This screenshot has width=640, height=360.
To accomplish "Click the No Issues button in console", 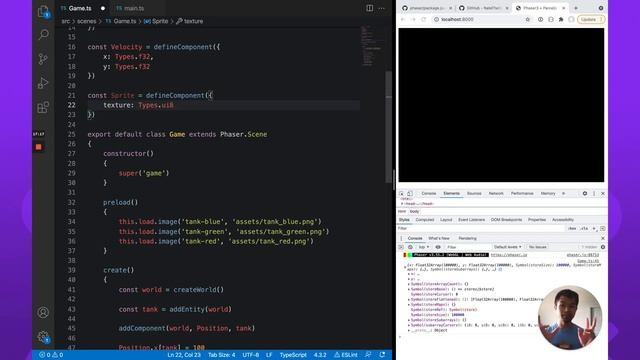I will tap(538, 247).
